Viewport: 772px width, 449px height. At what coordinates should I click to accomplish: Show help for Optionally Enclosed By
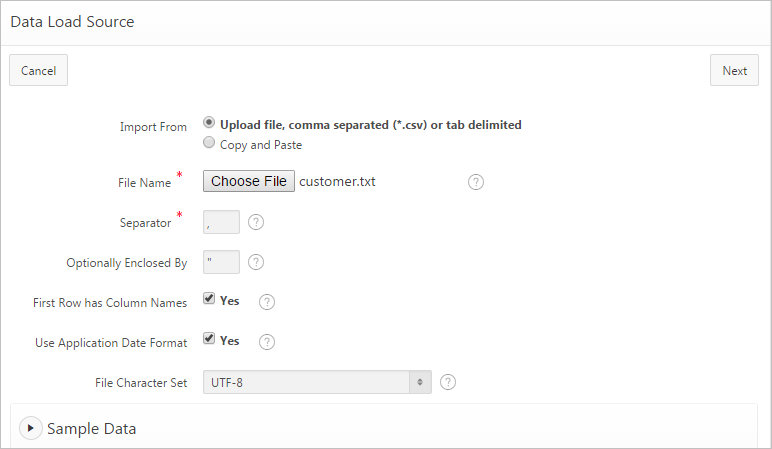(x=256, y=262)
